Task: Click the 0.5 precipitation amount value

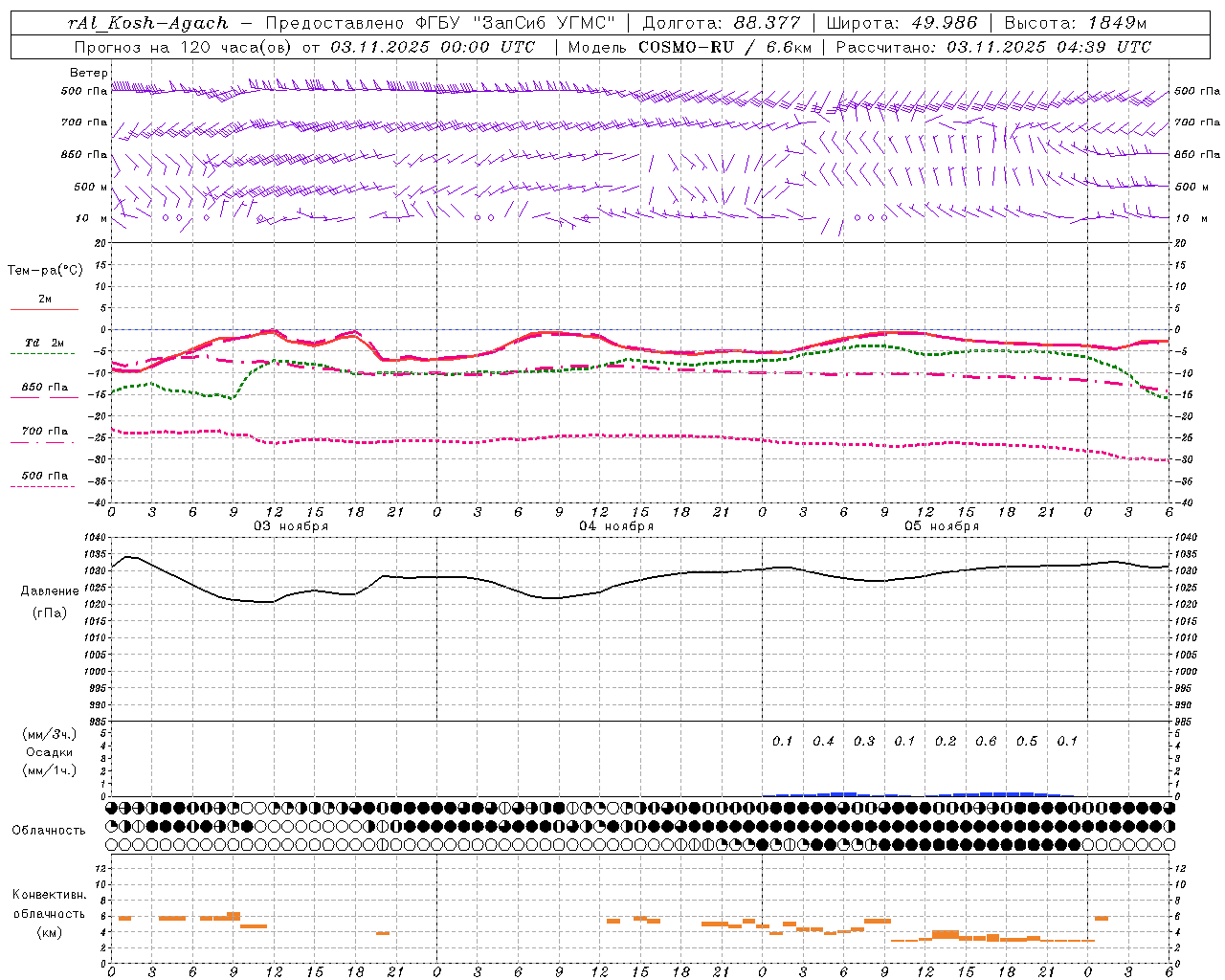Action: click(1027, 742)
